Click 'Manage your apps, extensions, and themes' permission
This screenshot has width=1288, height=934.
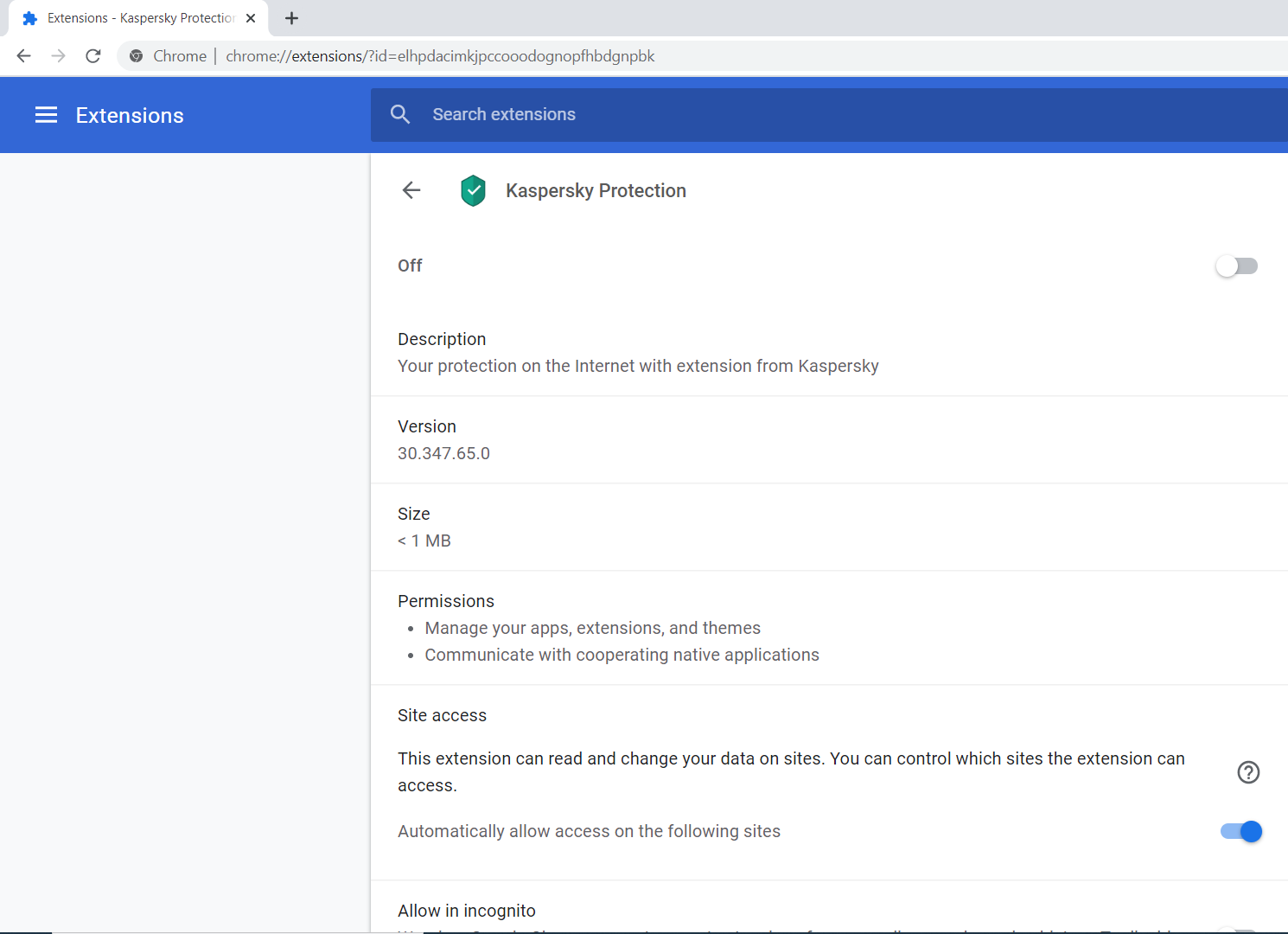pyautogui.click(x=593, y=628)
